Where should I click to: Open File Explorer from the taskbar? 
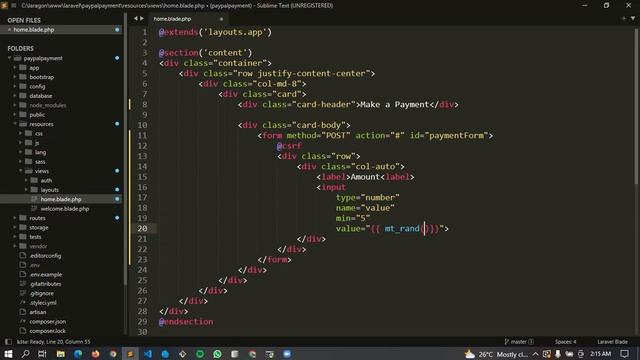click(x=60, y=354)
